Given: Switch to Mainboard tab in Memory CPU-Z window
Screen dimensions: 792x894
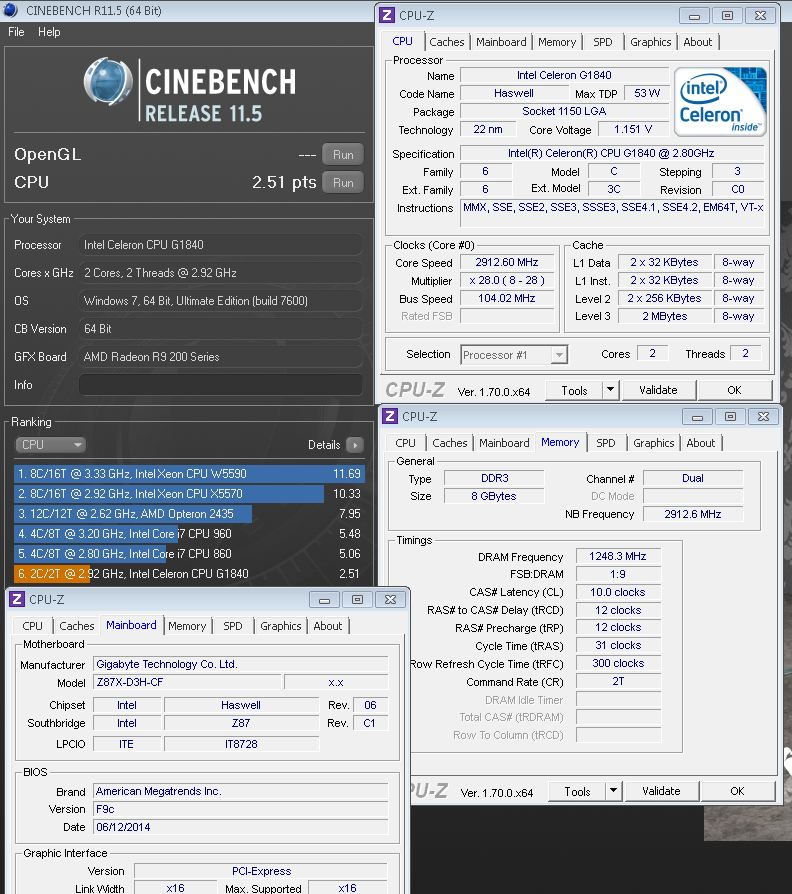Looking at the screenshot, I should [504, 443].
